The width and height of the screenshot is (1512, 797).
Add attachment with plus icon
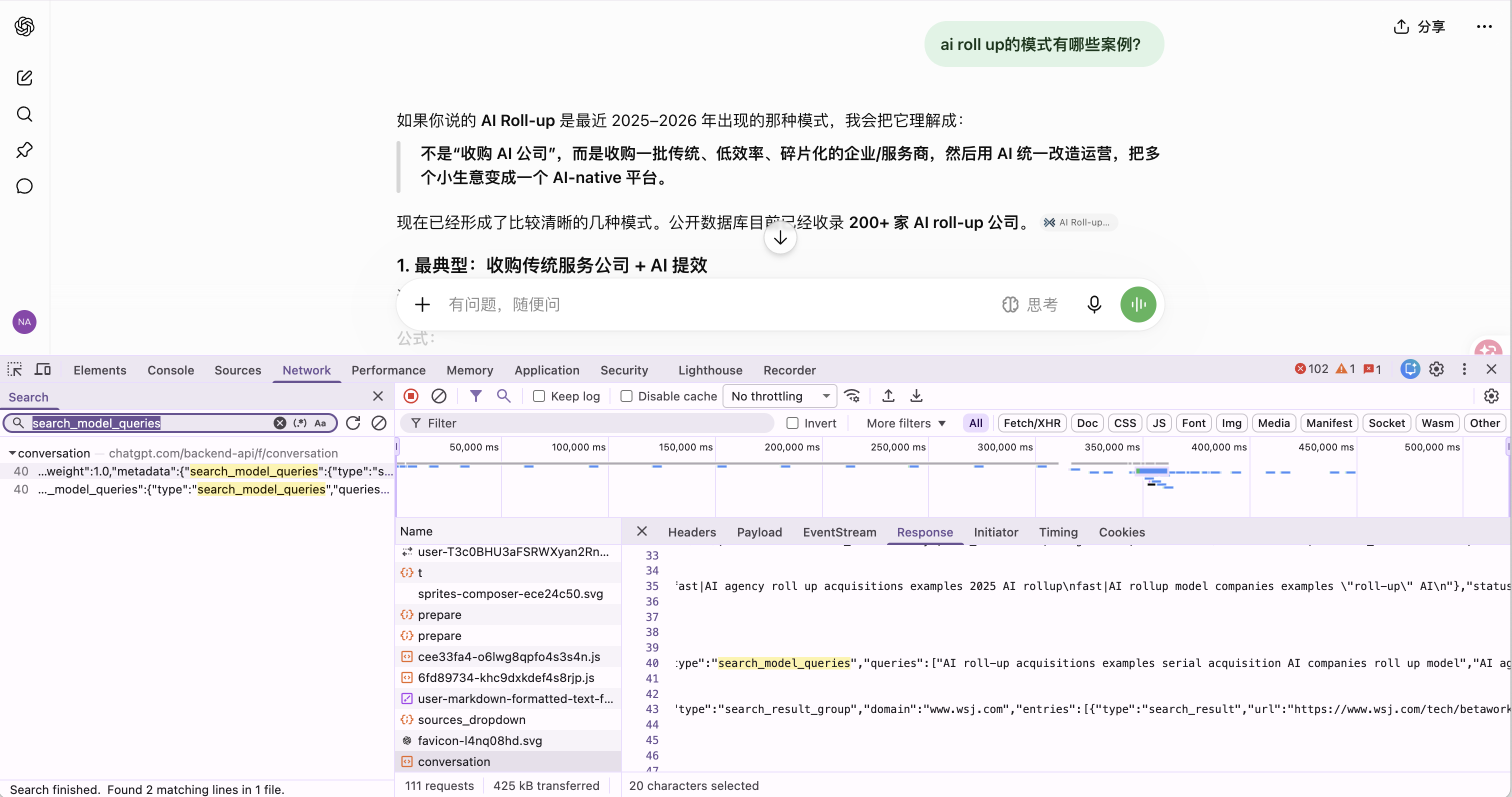422,304
